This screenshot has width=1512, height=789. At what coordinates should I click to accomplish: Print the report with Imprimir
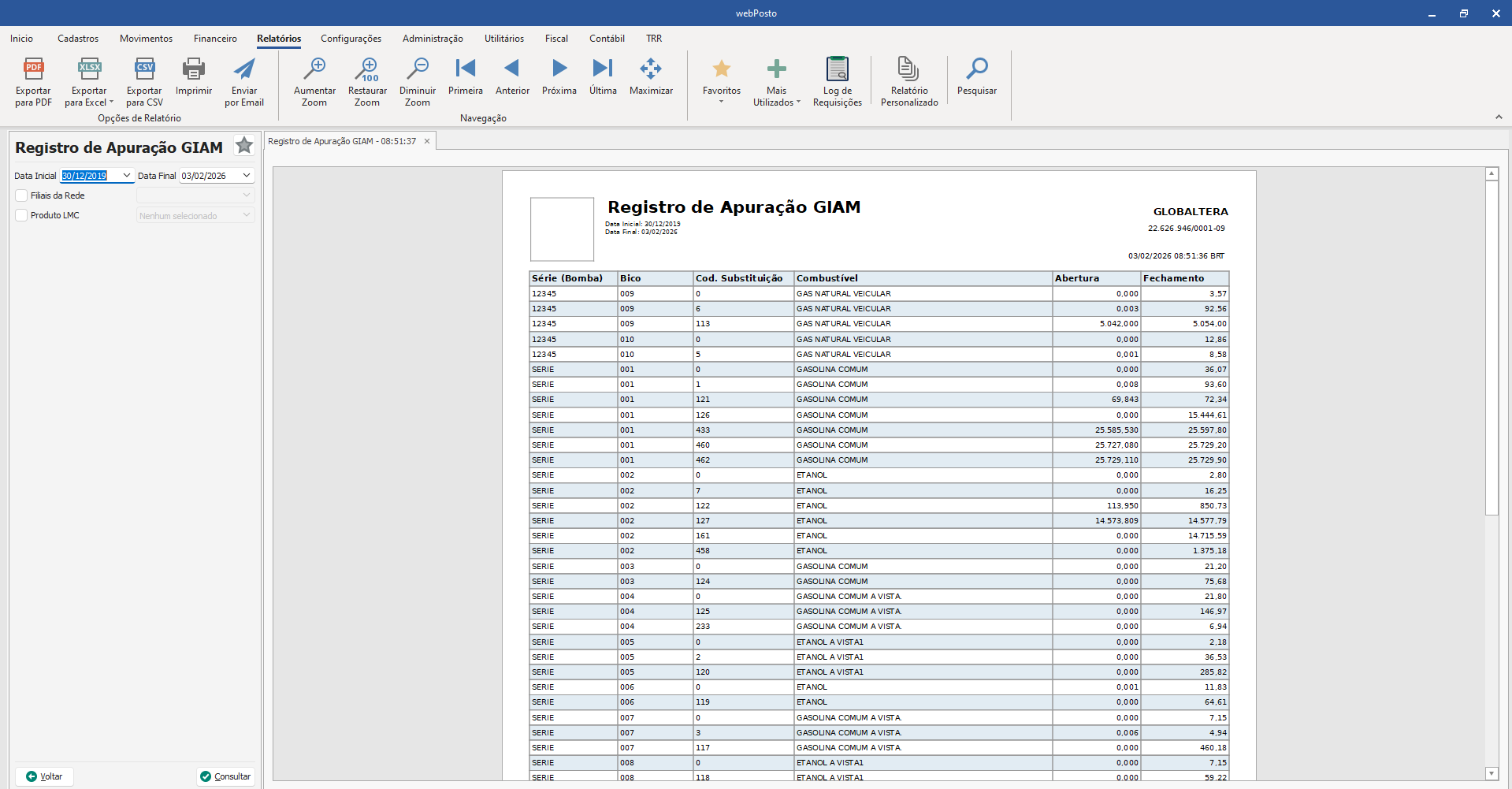[194, 69]
